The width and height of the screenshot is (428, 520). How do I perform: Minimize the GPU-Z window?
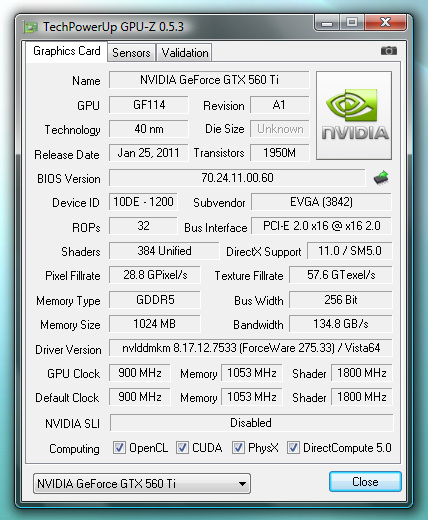(x=327, y=23)
